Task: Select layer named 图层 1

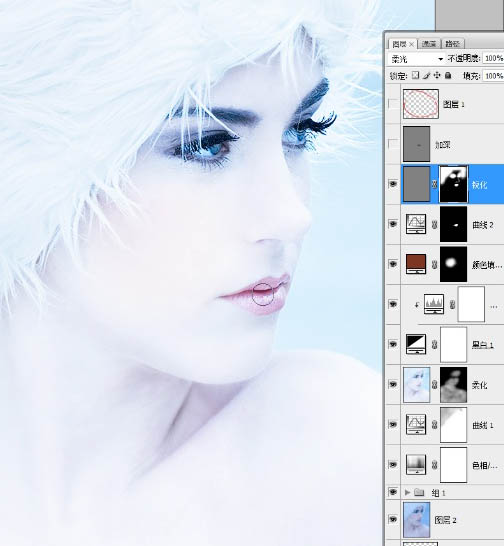Action: coord(454,104)
